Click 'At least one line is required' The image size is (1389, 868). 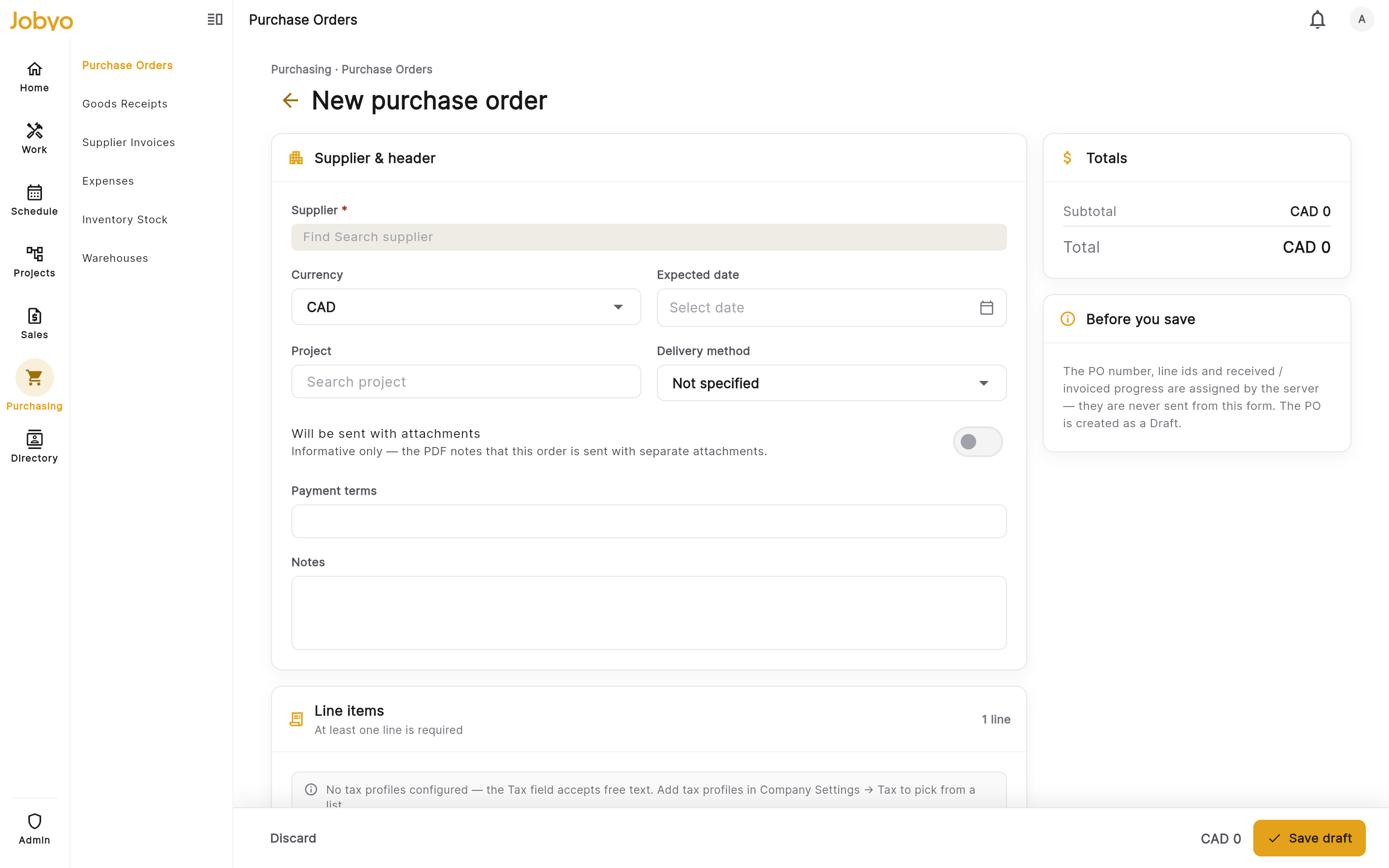pyautogui.click(x=389, y=730)
